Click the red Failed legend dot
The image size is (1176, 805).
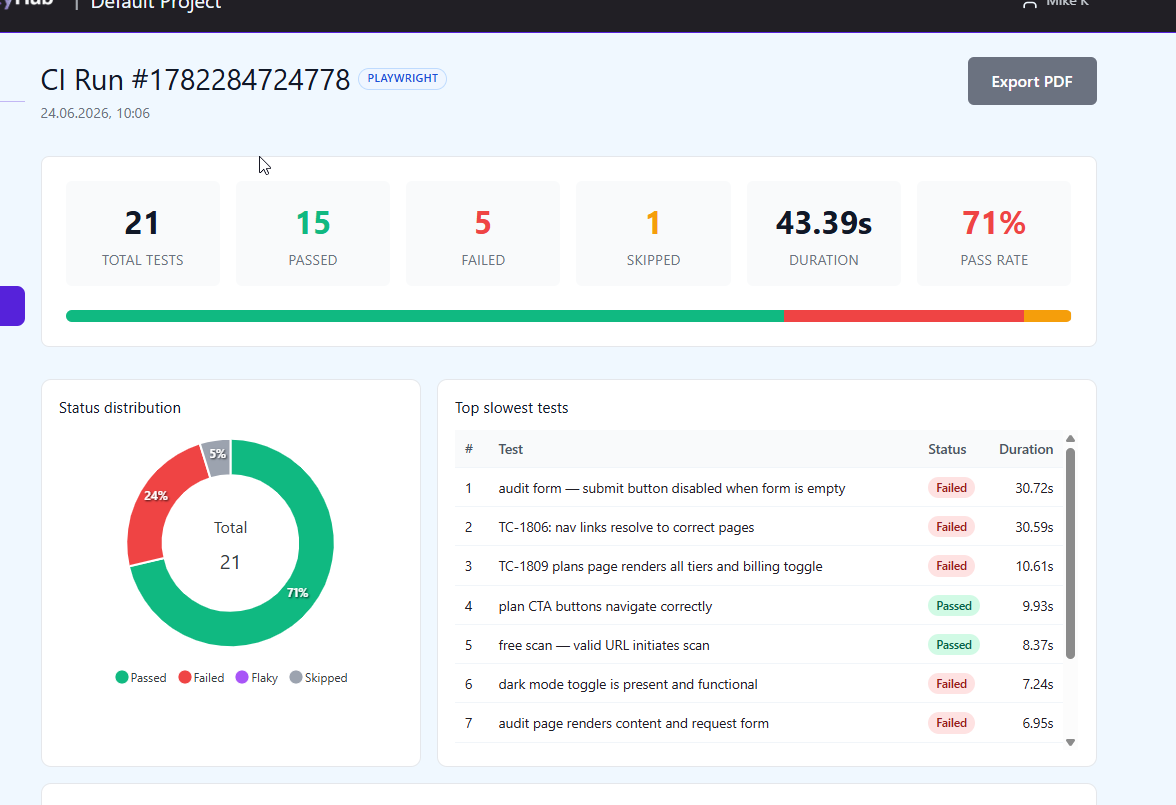coord(184,677)
